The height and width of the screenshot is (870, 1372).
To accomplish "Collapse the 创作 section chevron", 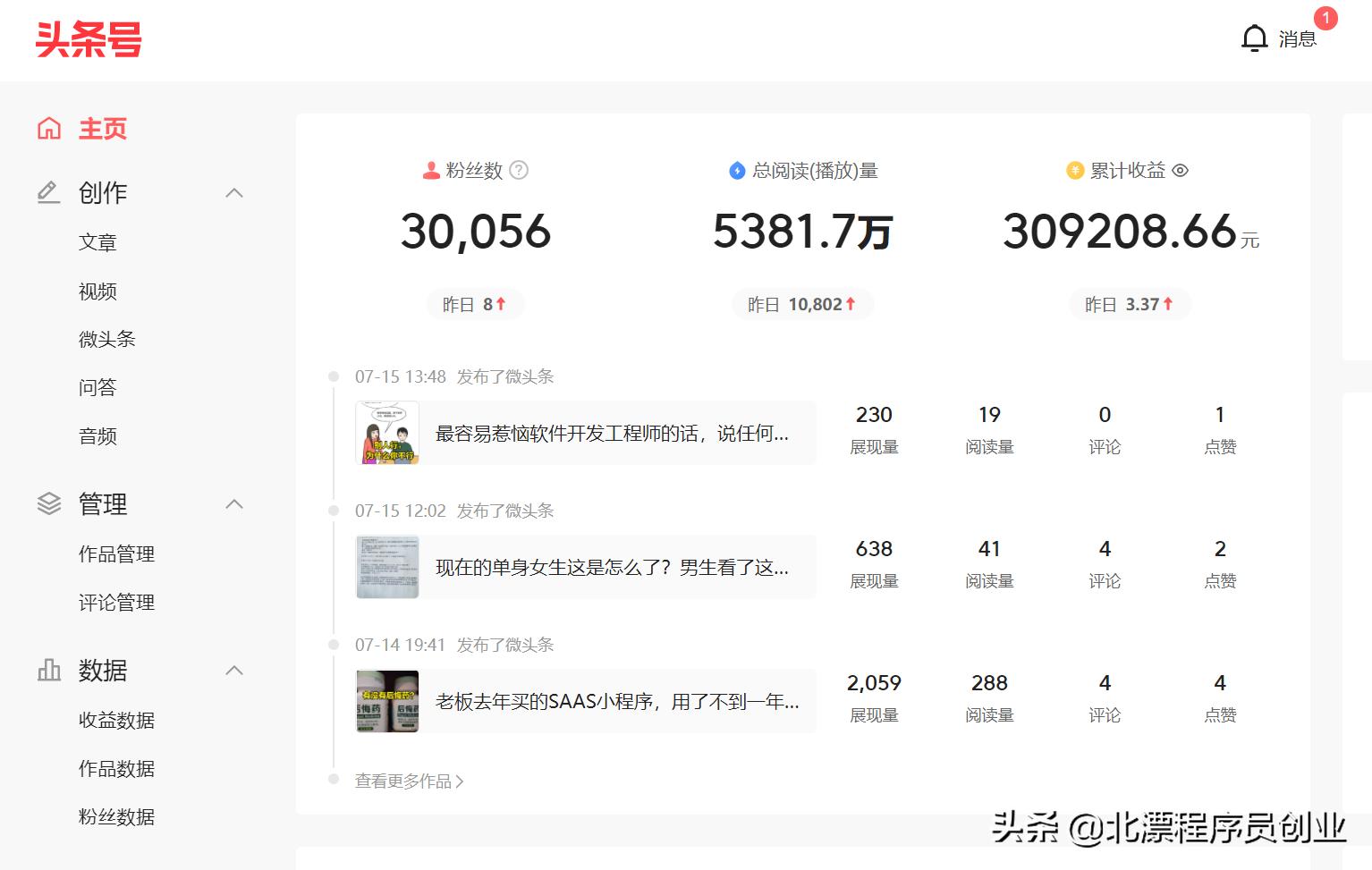I will 234,193.
